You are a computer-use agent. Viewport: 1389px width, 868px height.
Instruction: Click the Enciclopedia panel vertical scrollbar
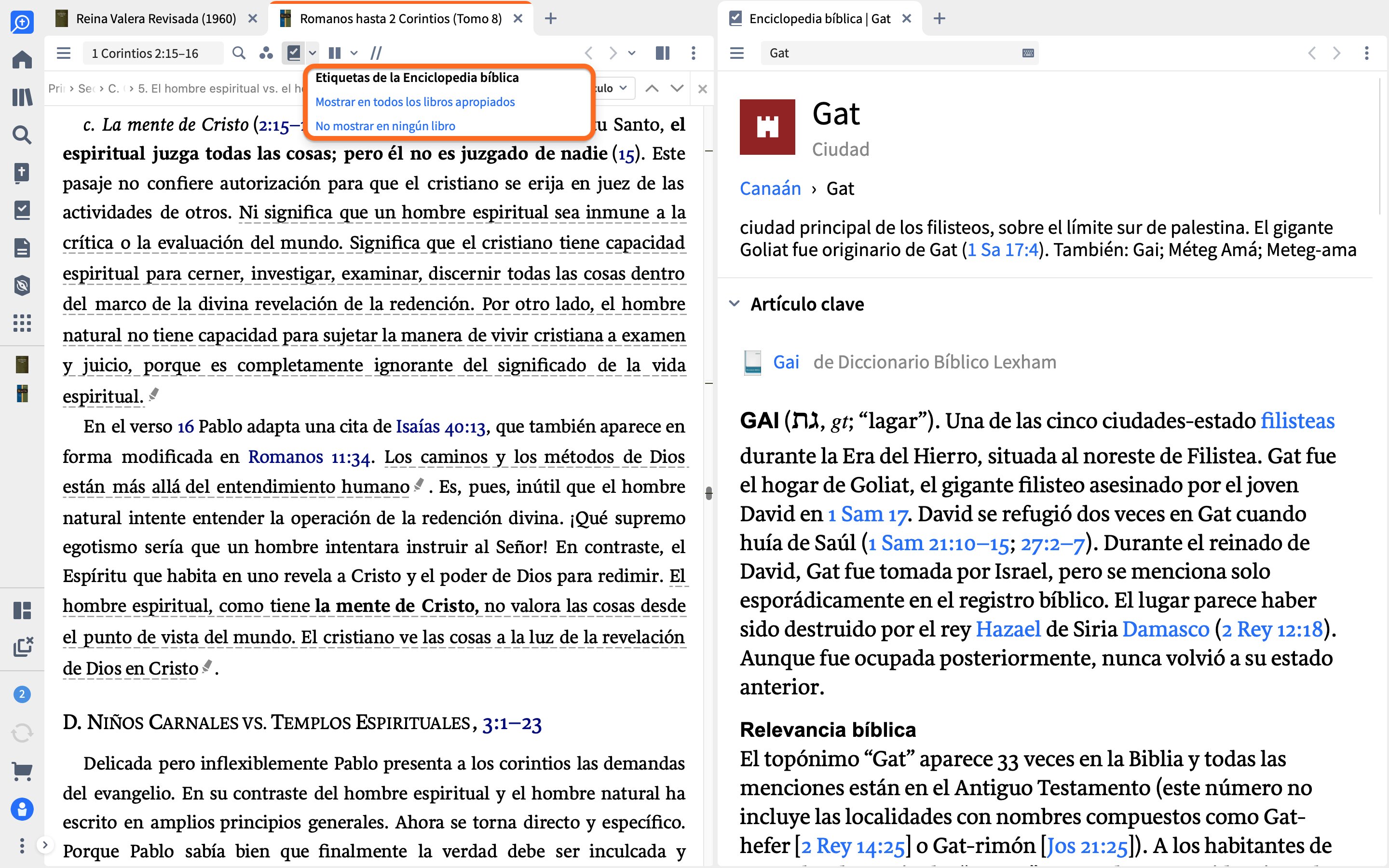(1379, 147)
